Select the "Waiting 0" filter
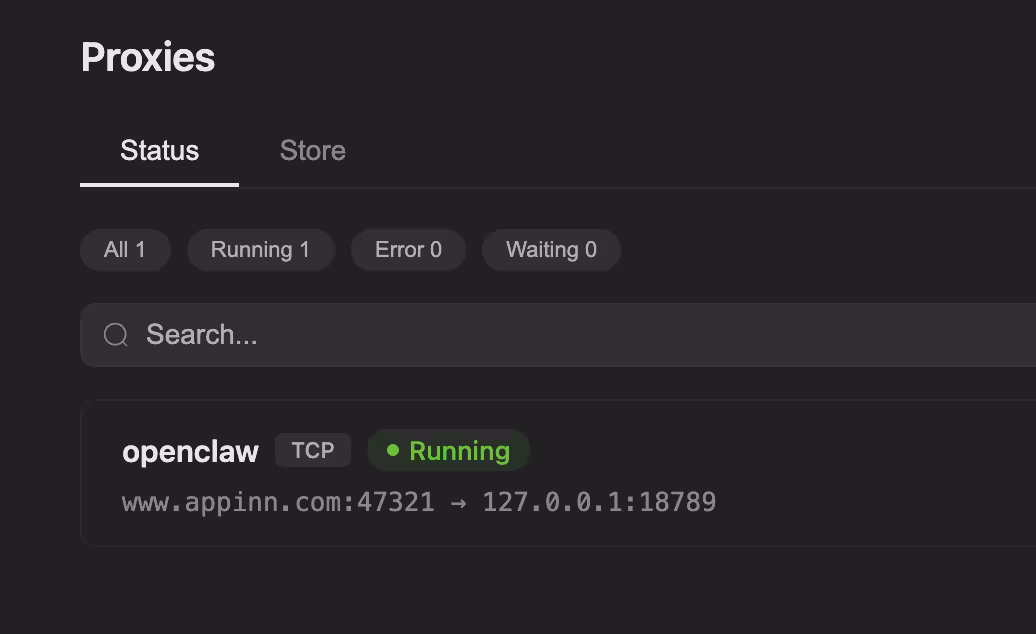The height and width of the screenshot is (634, 1036). point(551,249)
